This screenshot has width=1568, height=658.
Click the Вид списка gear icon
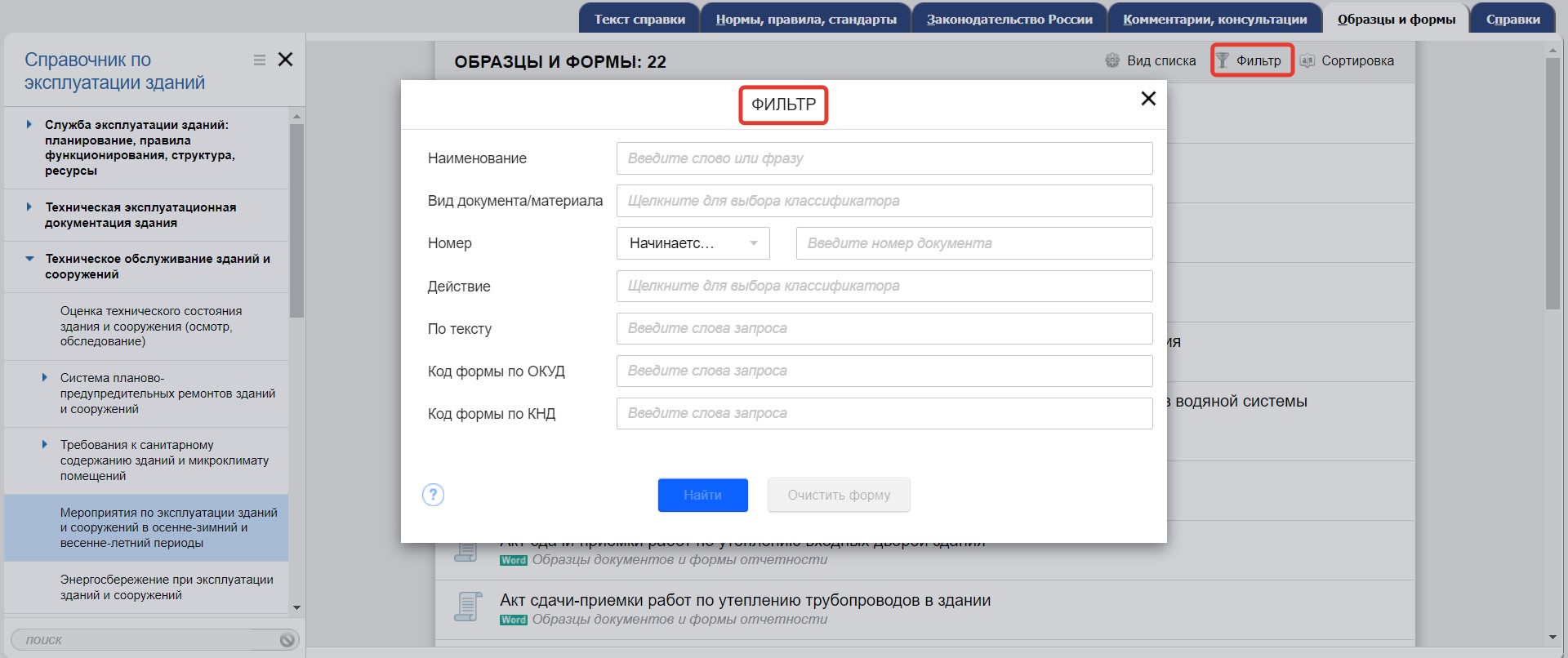1112,60
